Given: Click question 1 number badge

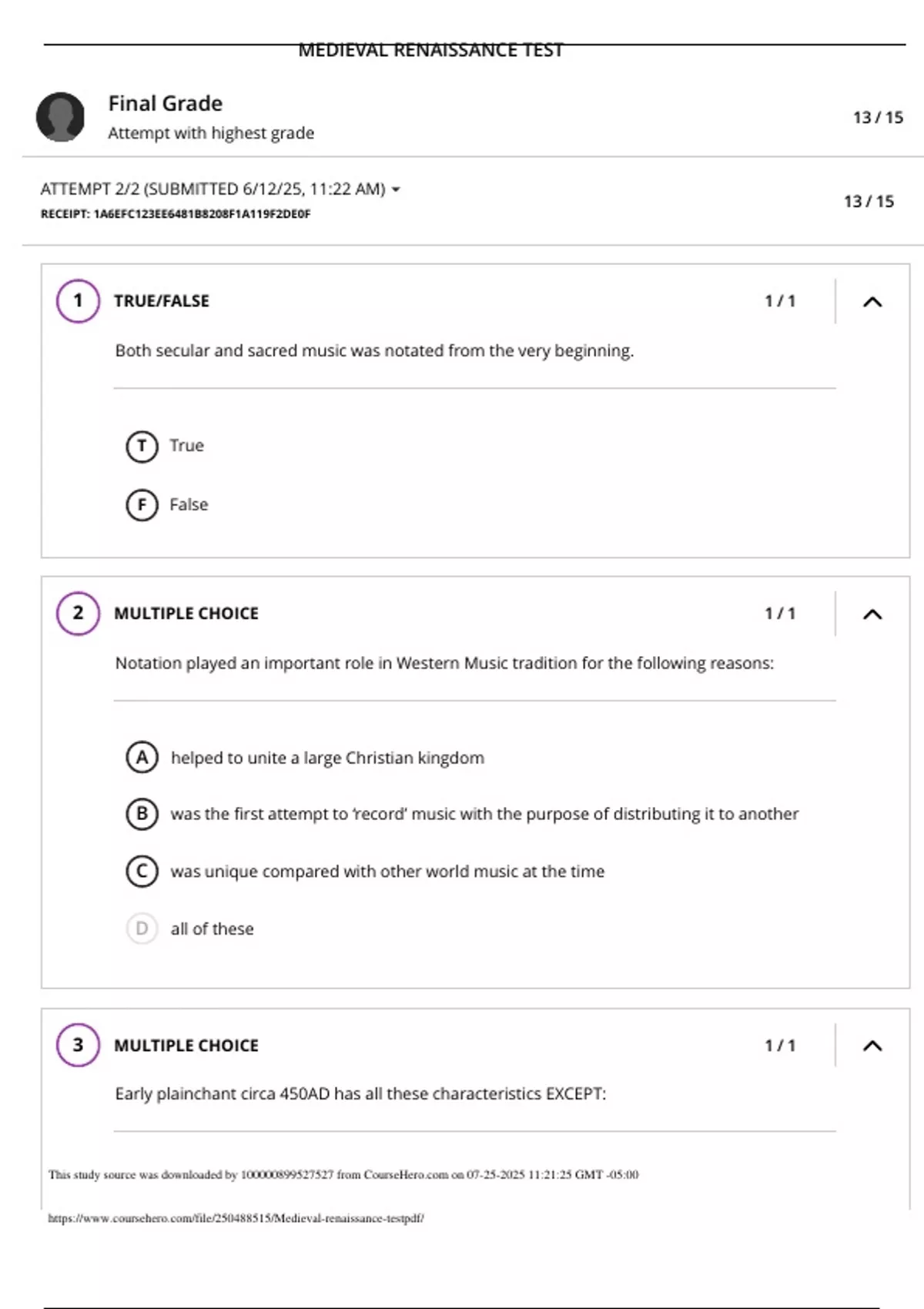Looking at the screenshot, I should pos(78,301).
